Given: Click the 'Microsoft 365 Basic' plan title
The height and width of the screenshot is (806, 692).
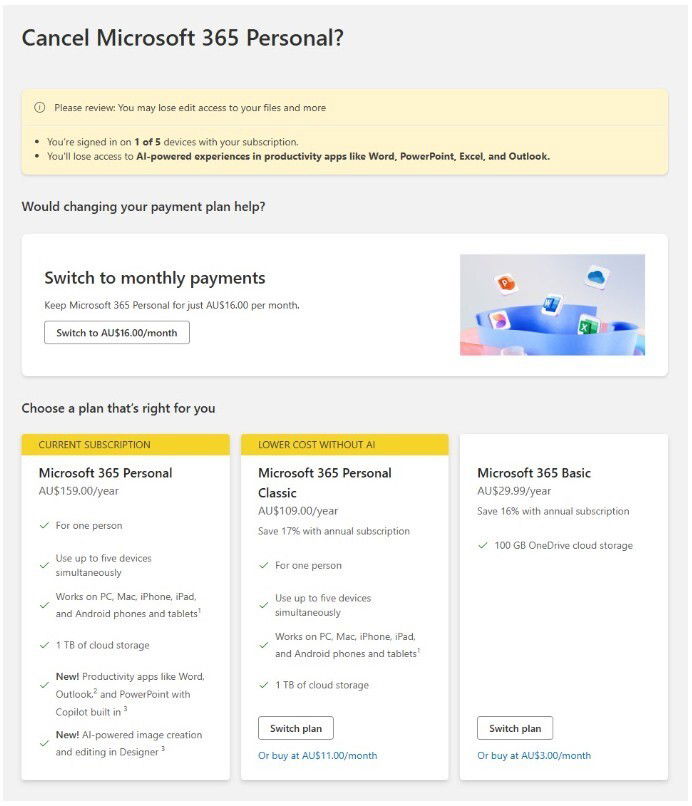Looking at the screenshot, I should tap(533, 473).
